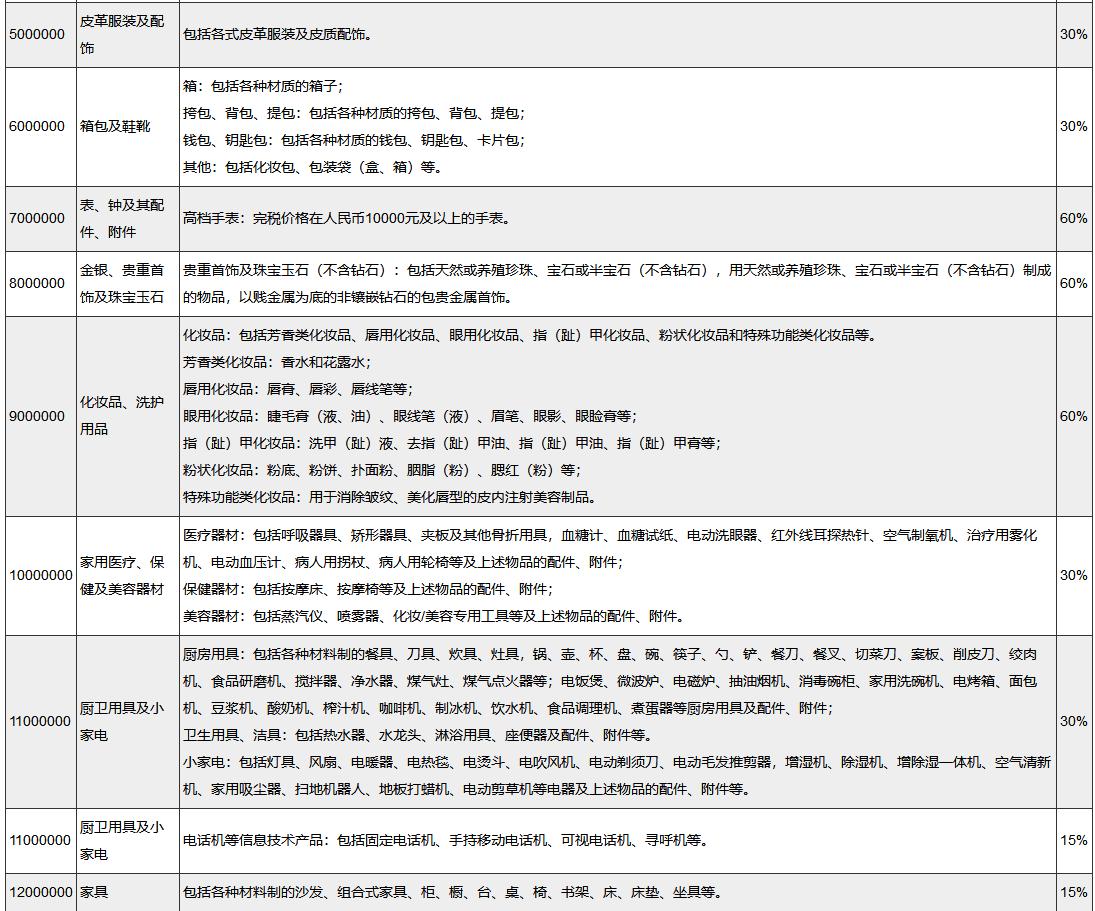Click the 电话机等信息技术产品 description text
The height and width of the screenshot is (911, 1095).
point(446,840)
